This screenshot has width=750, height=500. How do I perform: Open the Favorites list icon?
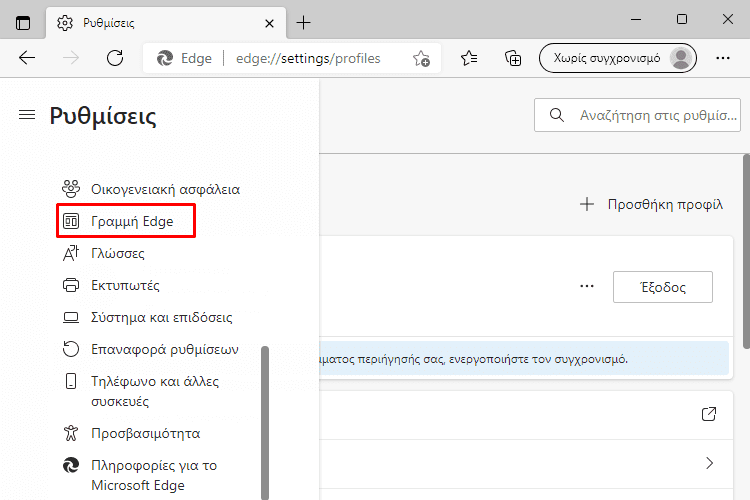tap(469, 58)
